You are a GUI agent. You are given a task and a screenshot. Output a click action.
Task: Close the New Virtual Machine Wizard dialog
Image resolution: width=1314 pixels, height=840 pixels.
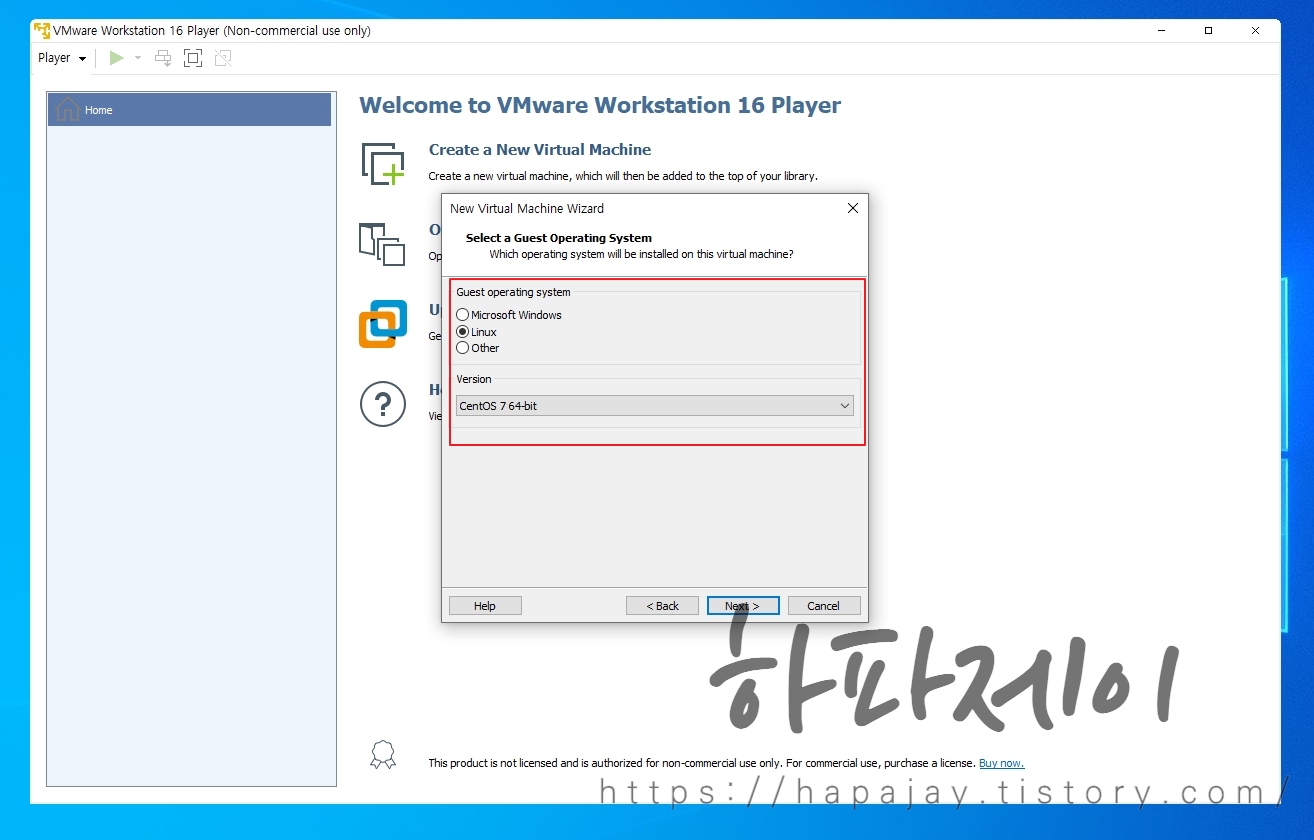tap(853, 208)
